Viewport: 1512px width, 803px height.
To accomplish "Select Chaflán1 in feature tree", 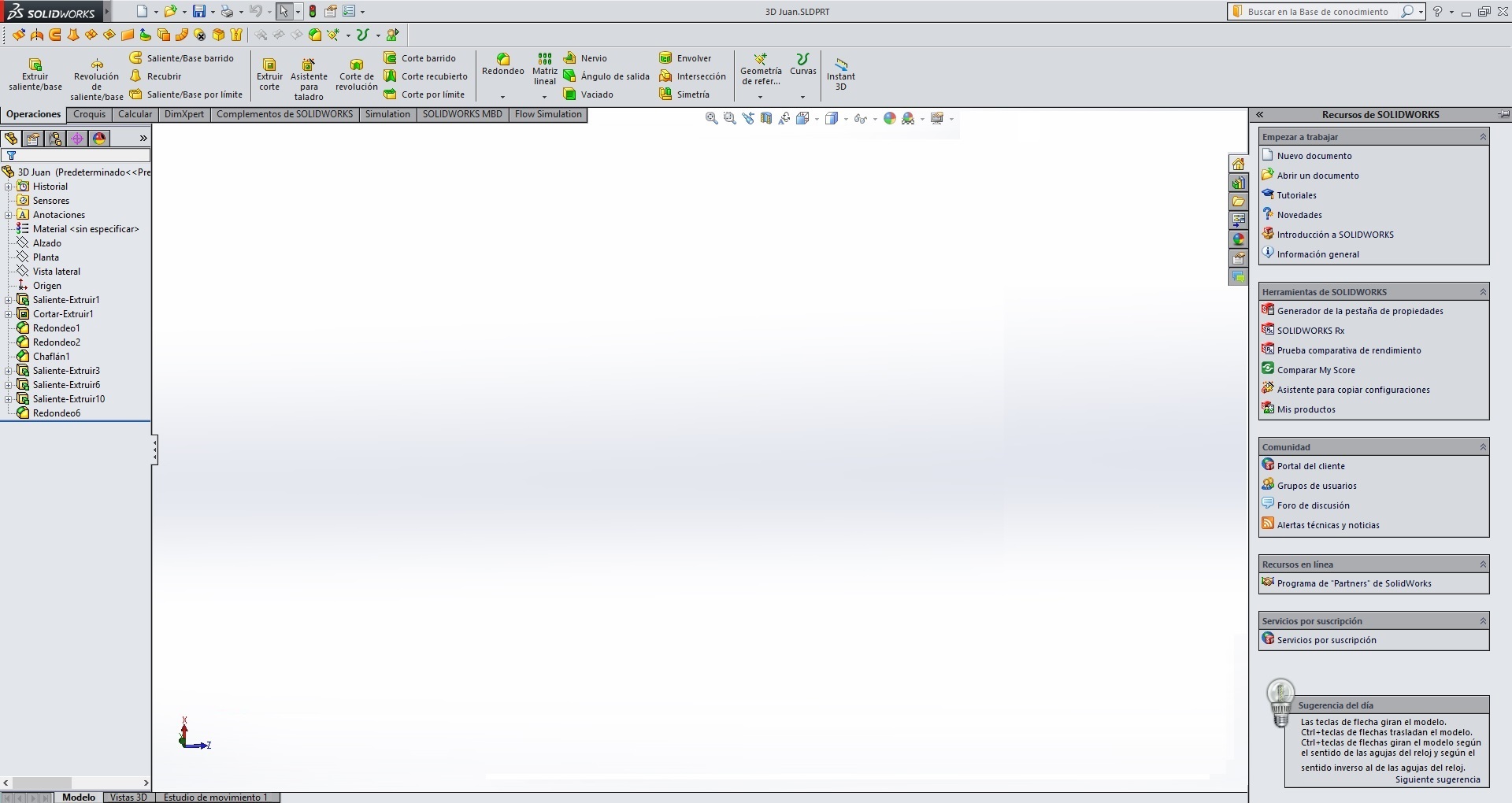I will (x=51, y=357).
